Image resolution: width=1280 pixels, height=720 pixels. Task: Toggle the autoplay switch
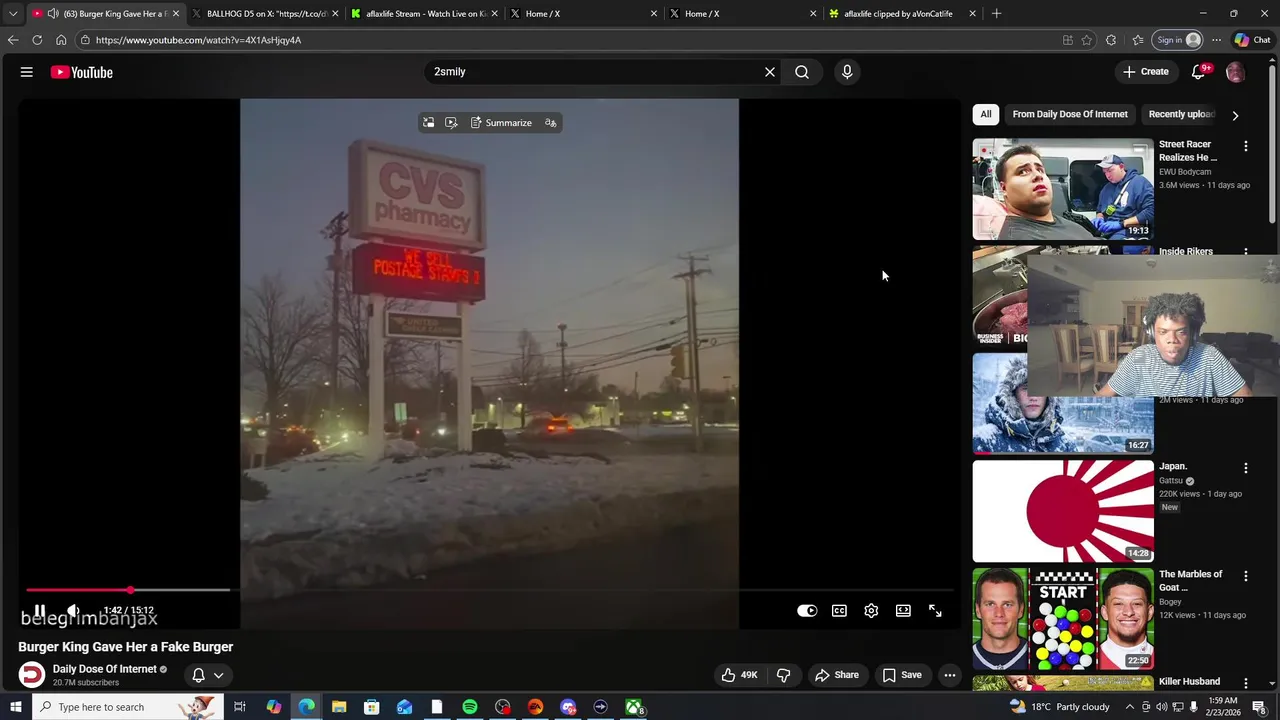pyautogui.click(x=807, y=611)
